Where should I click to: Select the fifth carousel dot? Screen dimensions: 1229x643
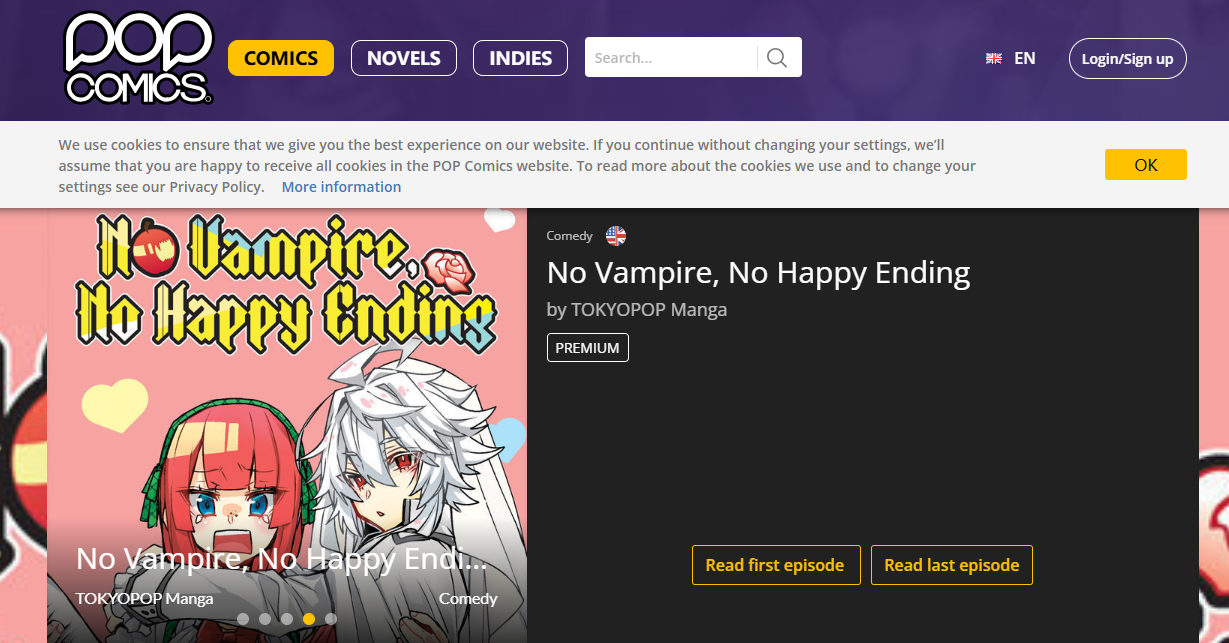point(331,619)
